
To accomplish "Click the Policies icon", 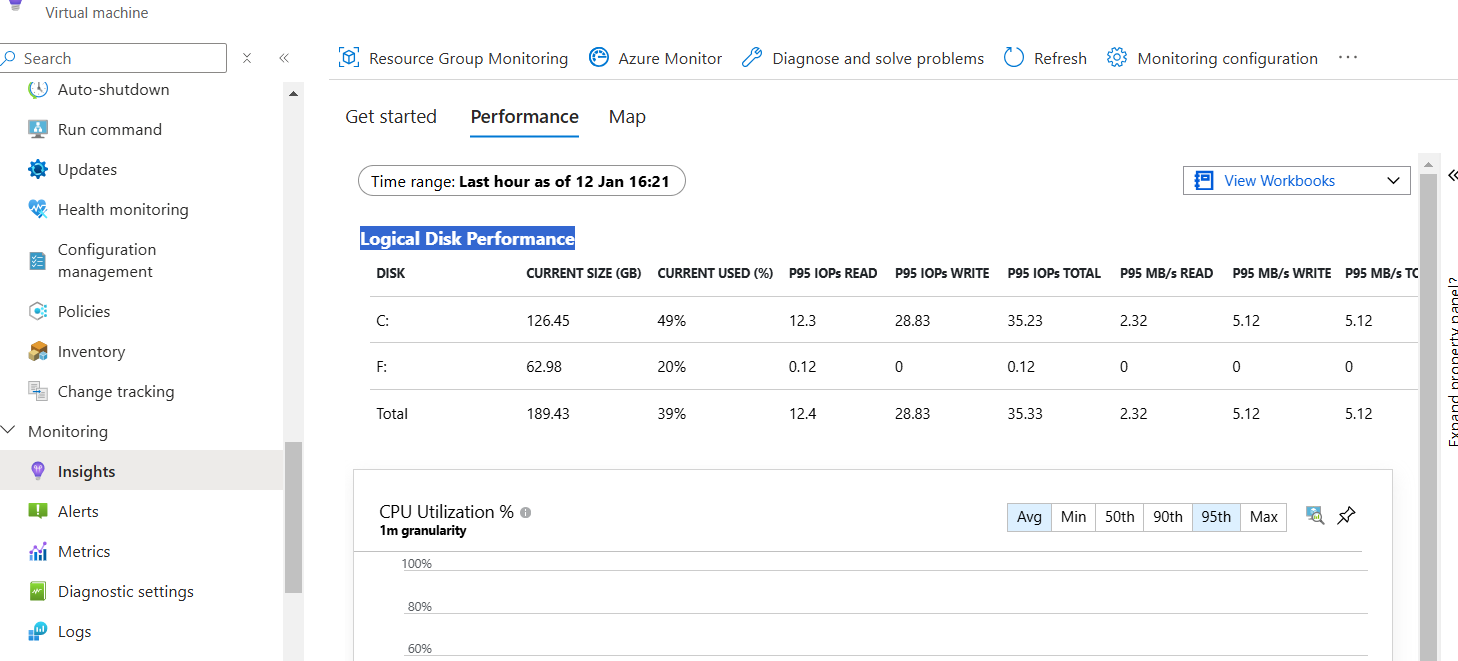I will point(38,311).
